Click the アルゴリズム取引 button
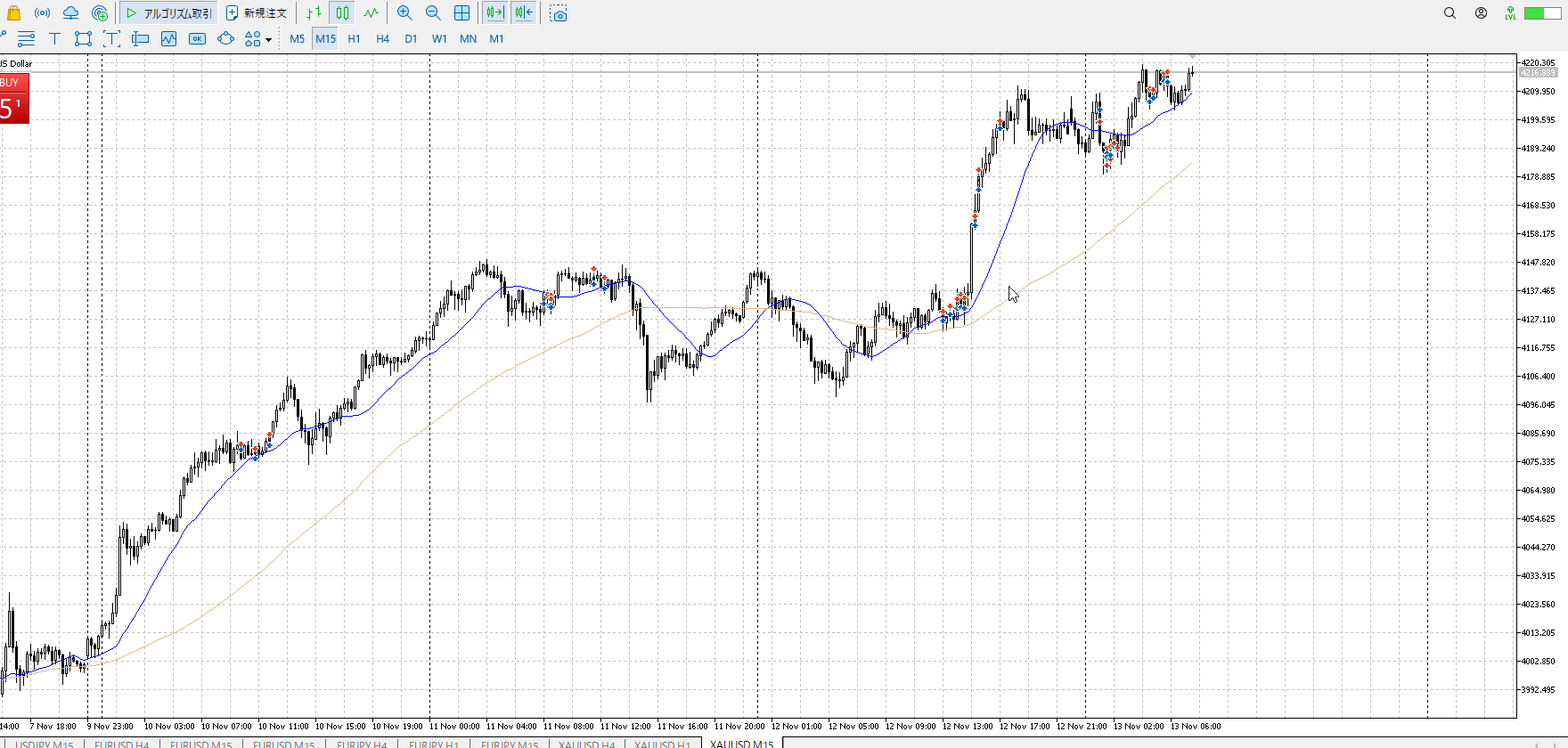This screenshot has width=1568, height=748. click(168, 13)
